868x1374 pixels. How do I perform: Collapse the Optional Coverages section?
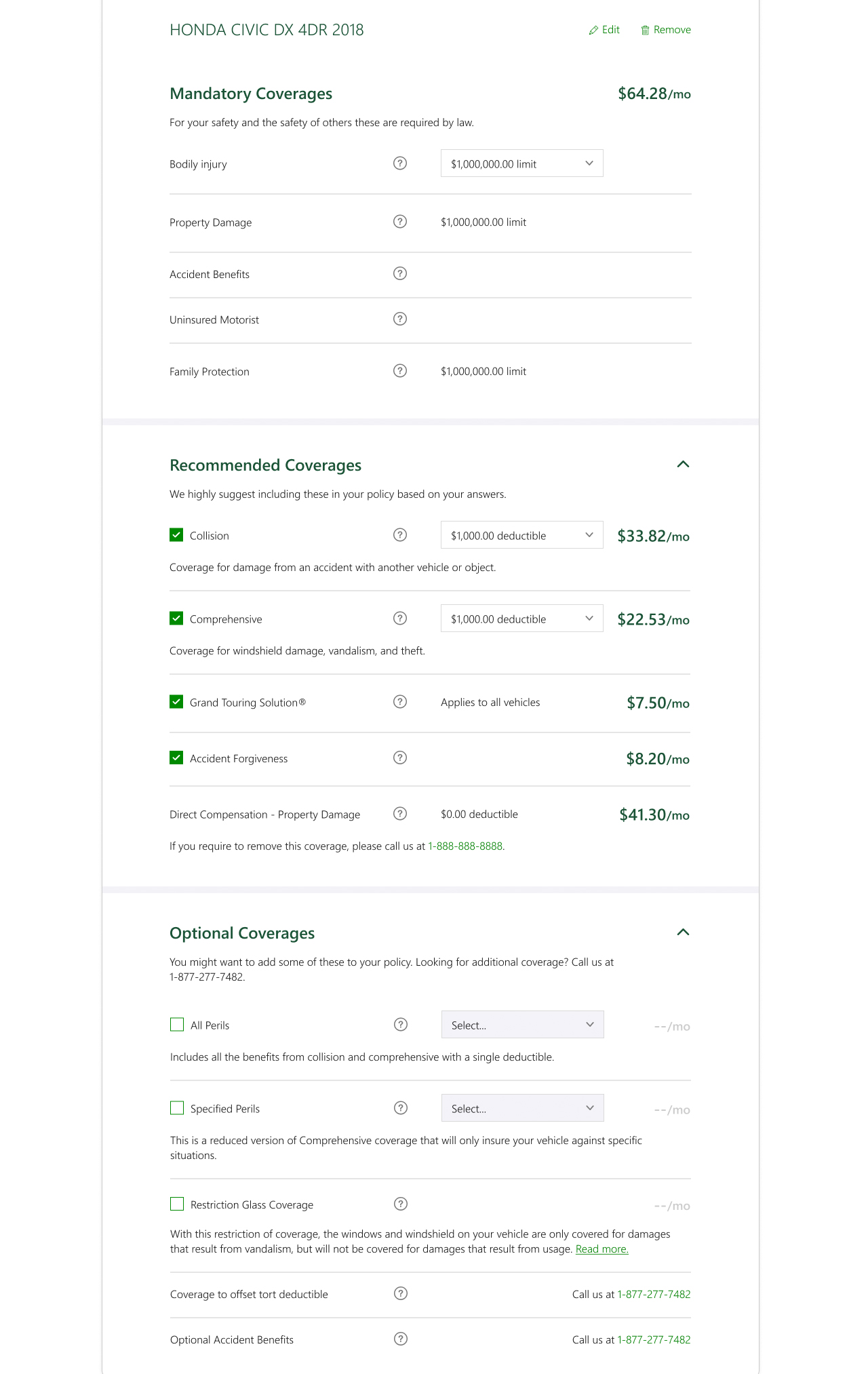click(683, 933)
